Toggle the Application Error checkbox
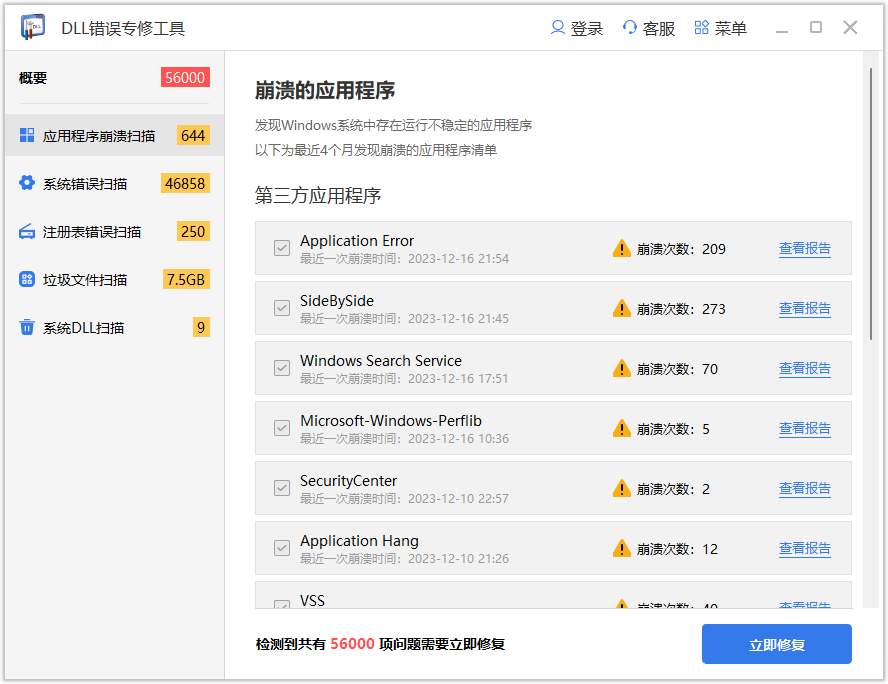This screenshot has height=684, width=888. [x=282, y=248]
